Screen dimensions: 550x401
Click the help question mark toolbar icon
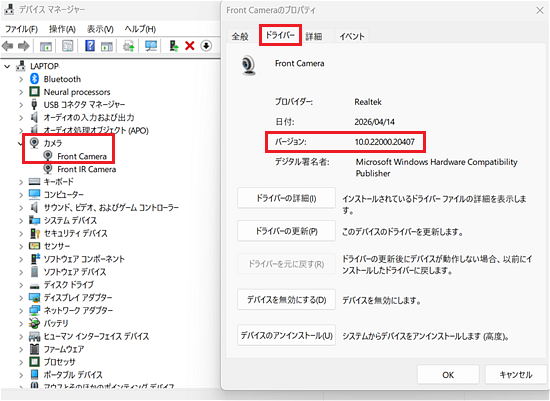tap(90, 46)
